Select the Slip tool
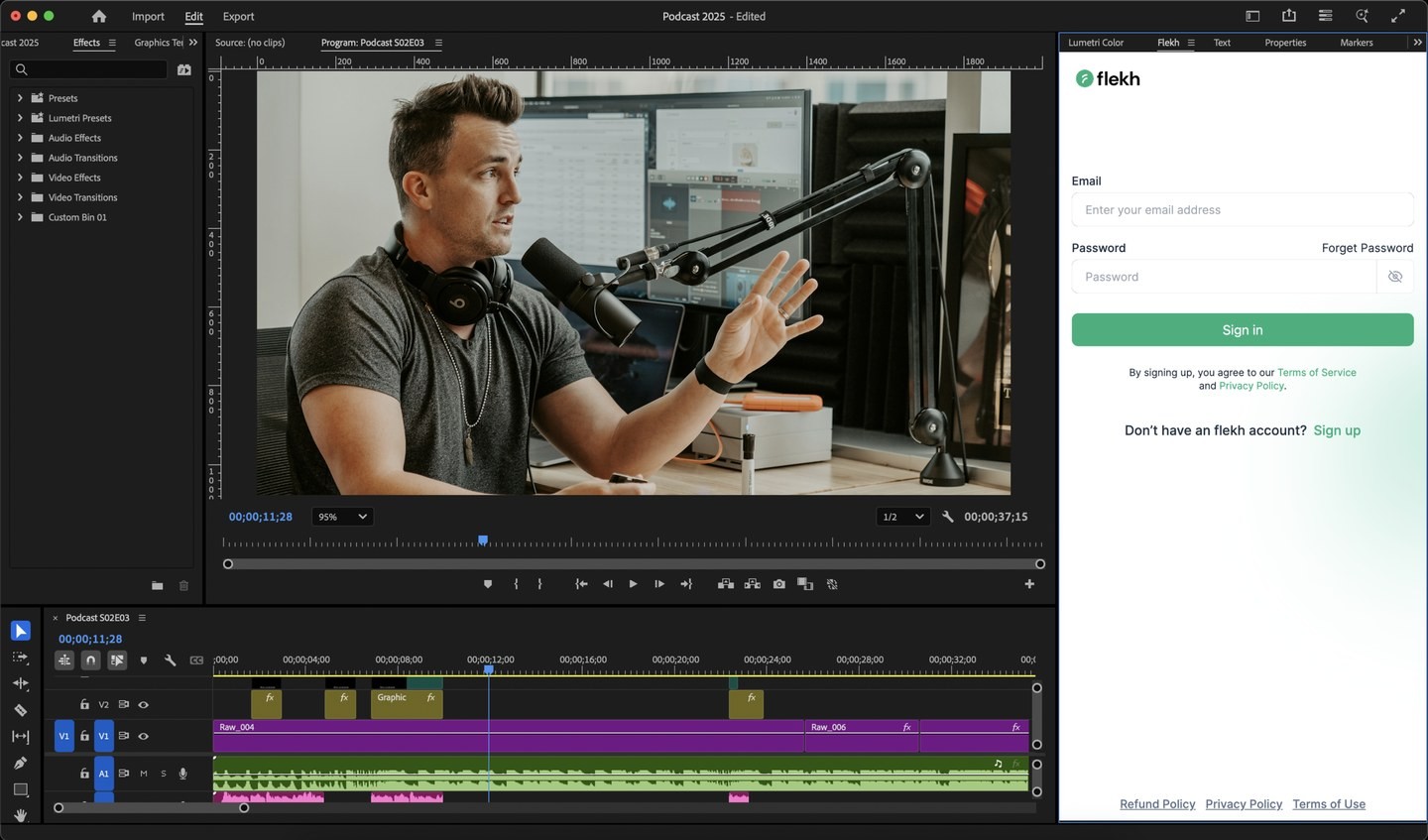 tap(21, 736)
